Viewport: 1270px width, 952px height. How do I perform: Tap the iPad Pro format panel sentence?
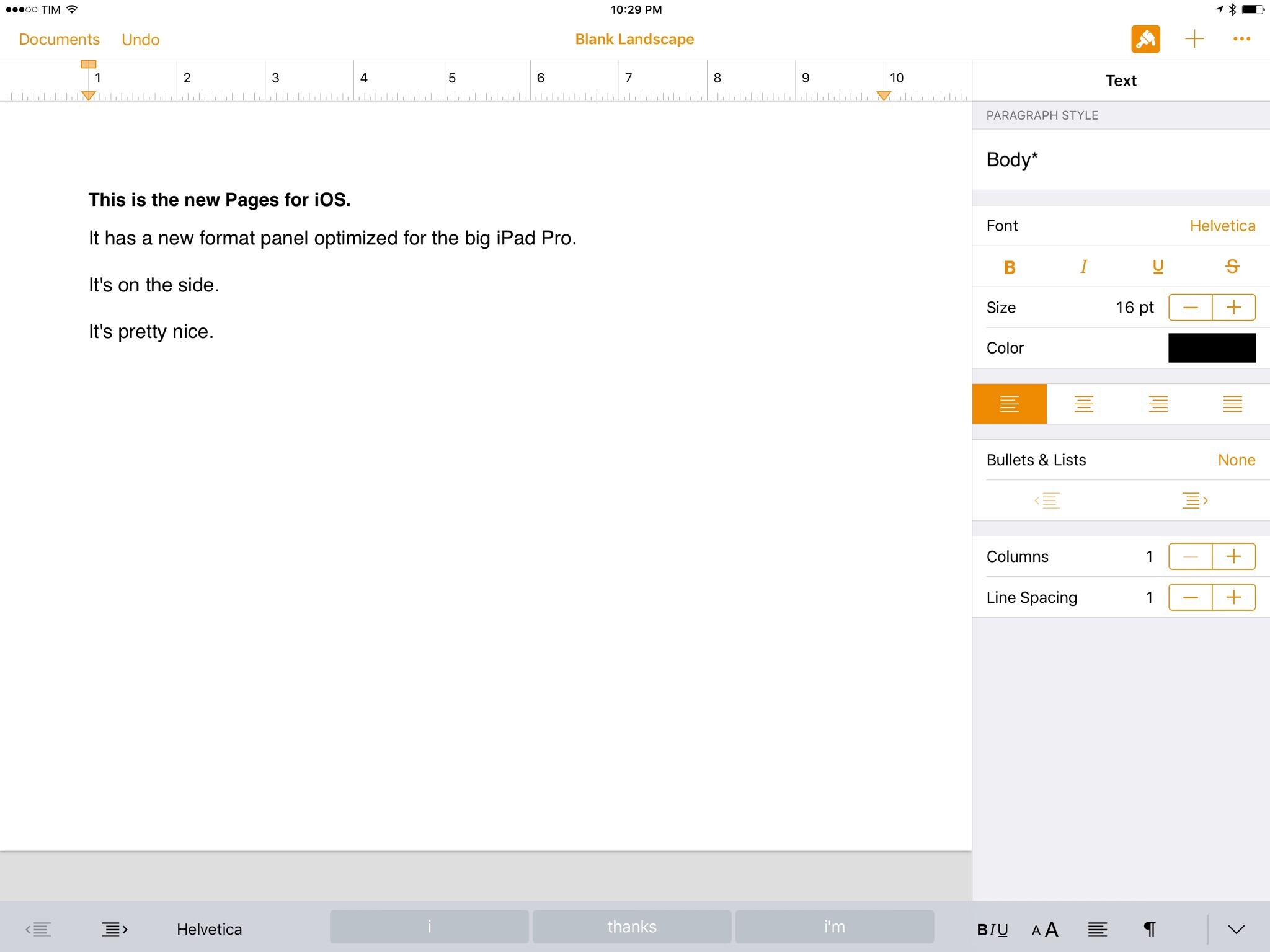point(332,238)
